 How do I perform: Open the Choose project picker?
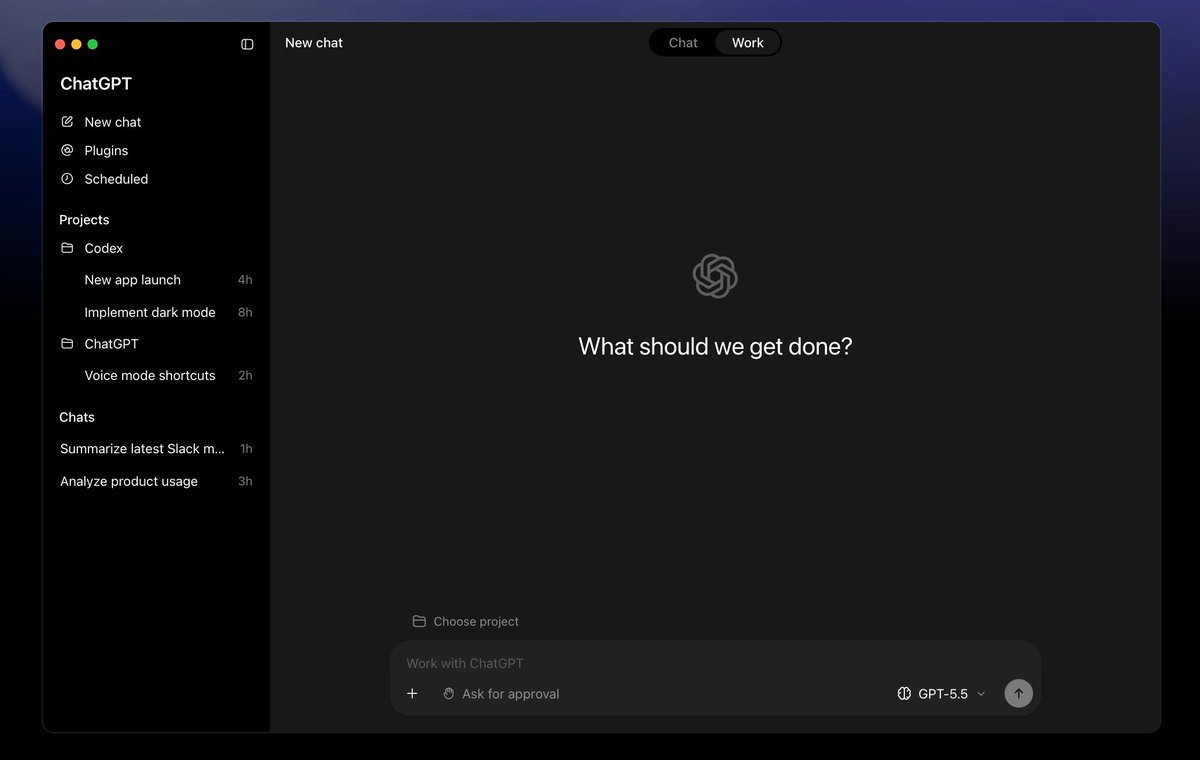pos(466,621)
